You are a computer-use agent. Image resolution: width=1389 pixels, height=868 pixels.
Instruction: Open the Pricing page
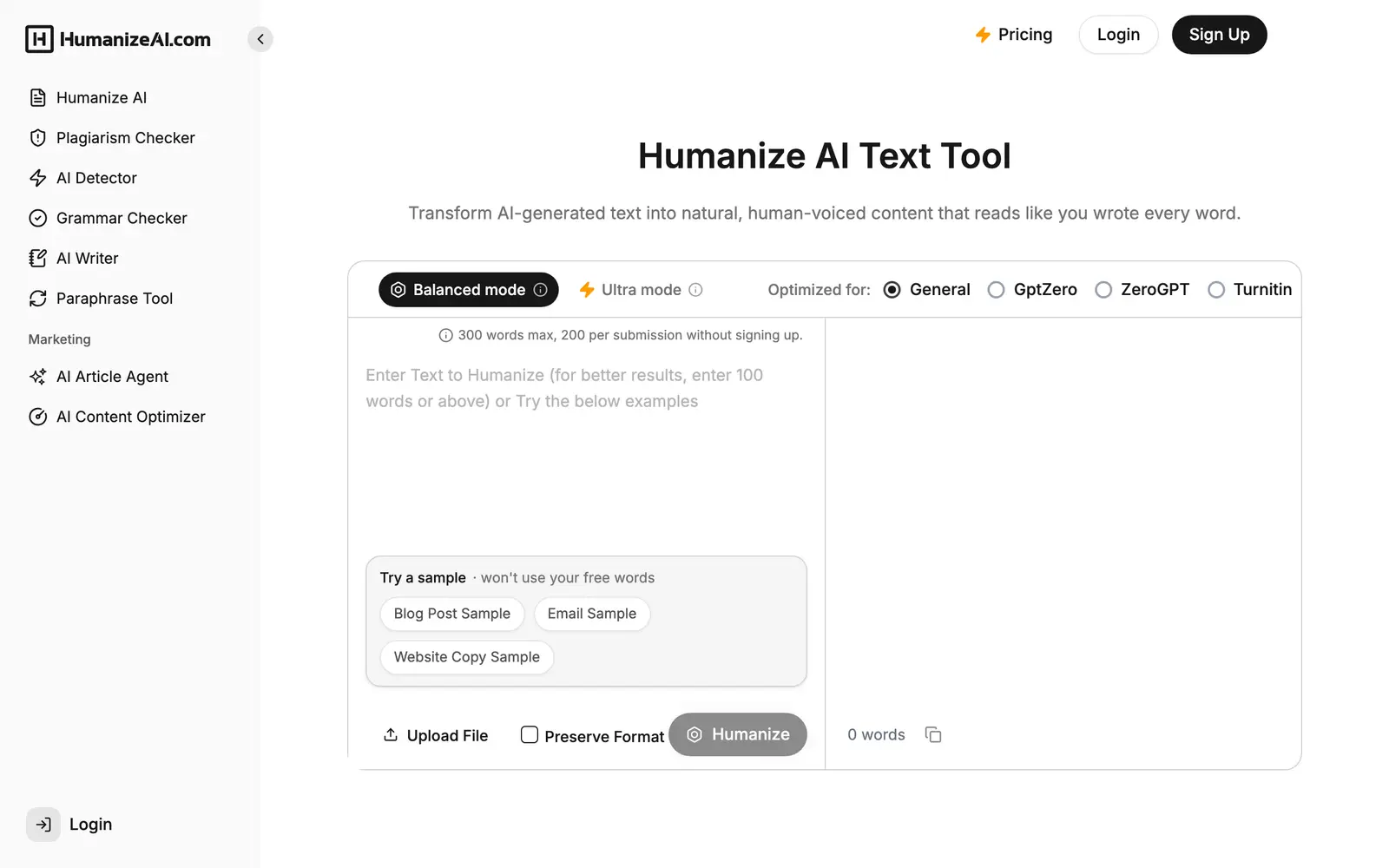1013,35
